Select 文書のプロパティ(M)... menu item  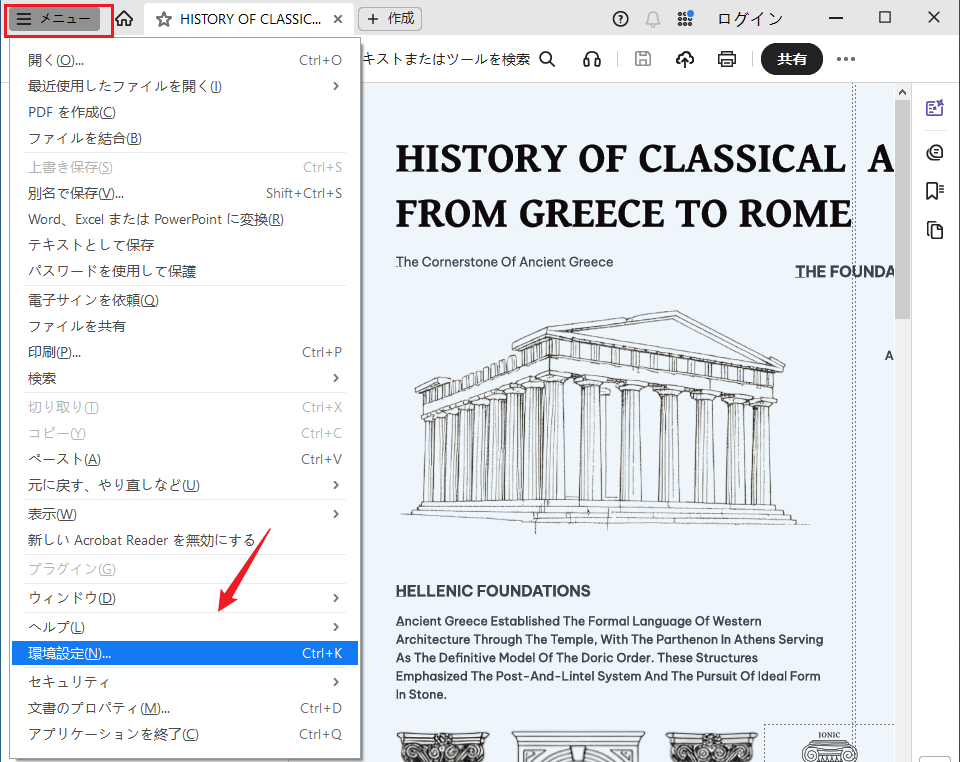click(x=184, y=708)
